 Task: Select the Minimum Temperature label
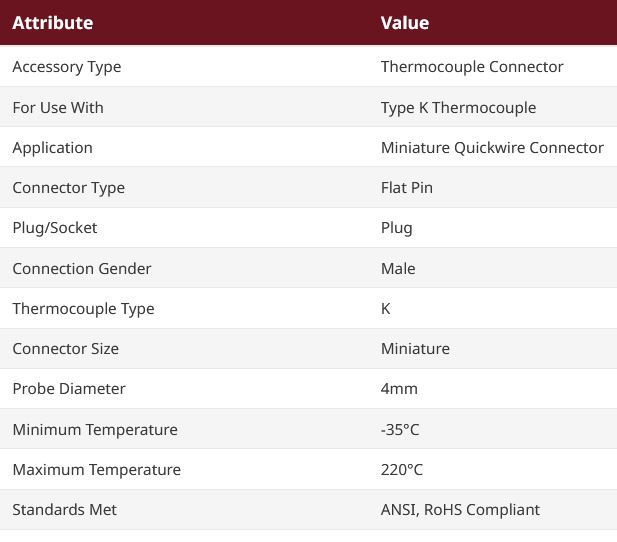click(95, 429)
